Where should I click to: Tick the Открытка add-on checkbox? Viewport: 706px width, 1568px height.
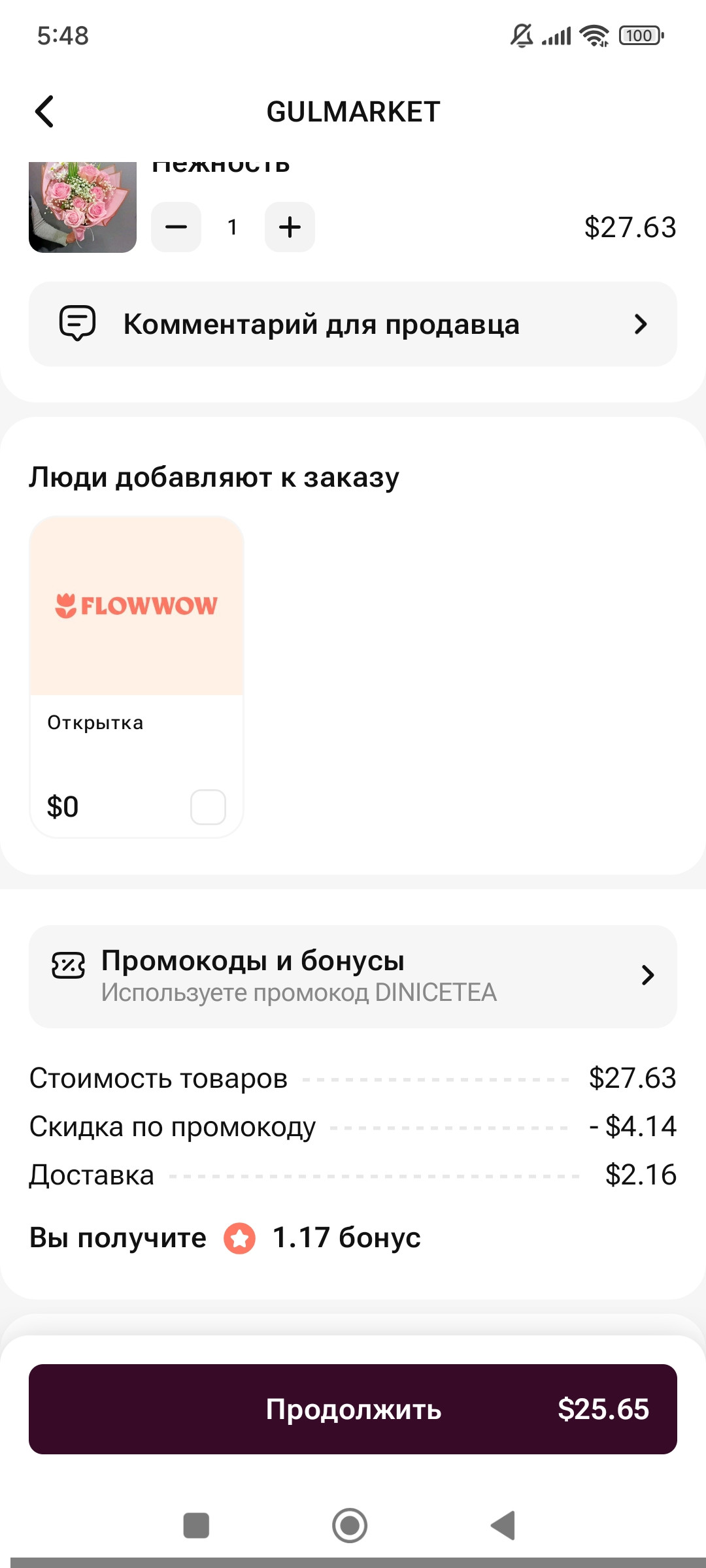coord(208,807)
